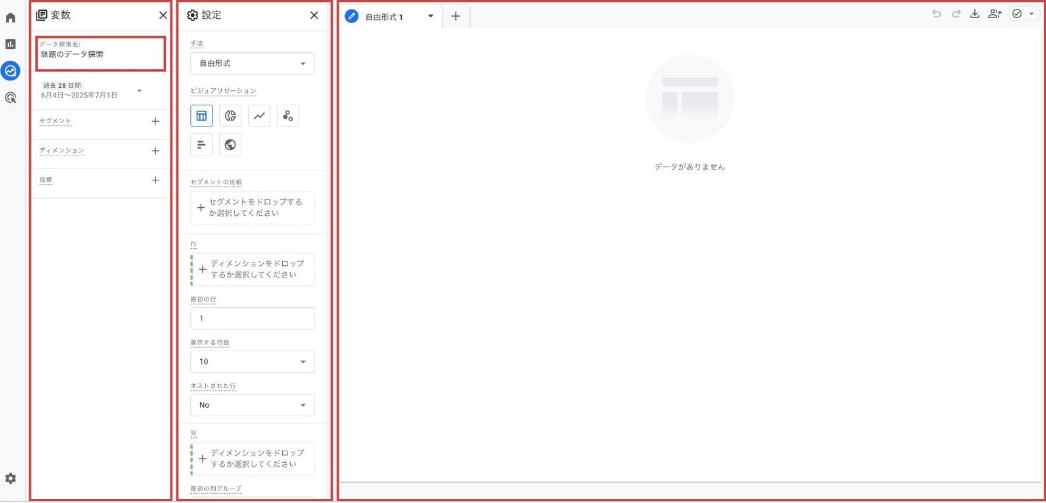The width and height of the screenshot is (1046, 503).
Task: Click the download export icon
Action: (x=974, y=14)
